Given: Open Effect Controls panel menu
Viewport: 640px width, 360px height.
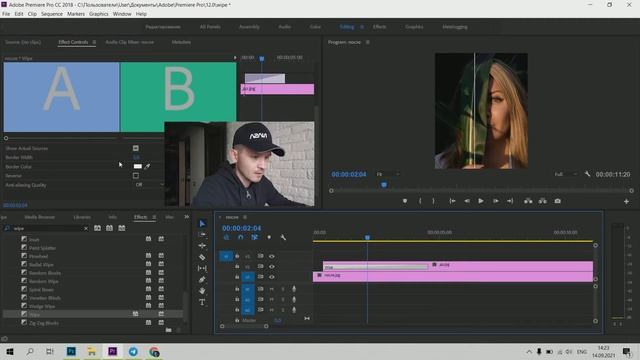Looking at the screenshot, I should click(94, 42).
